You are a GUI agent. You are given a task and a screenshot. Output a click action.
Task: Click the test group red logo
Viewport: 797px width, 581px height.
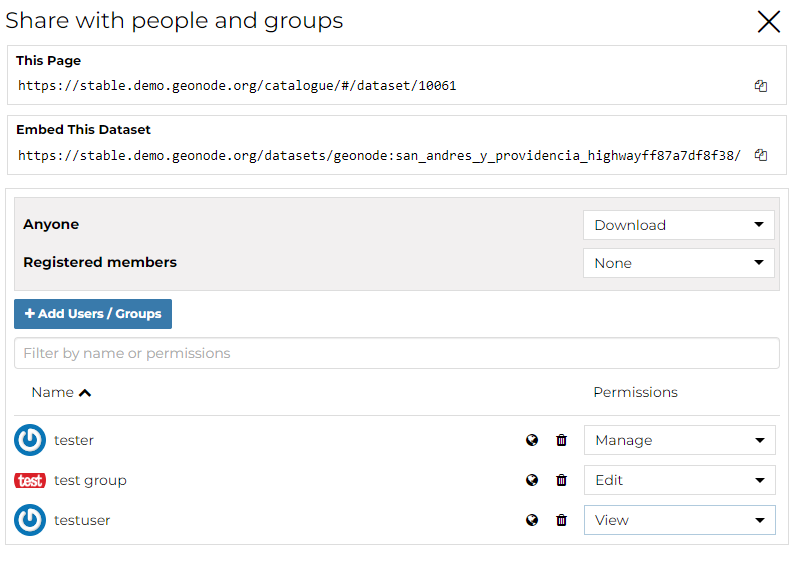30,480
